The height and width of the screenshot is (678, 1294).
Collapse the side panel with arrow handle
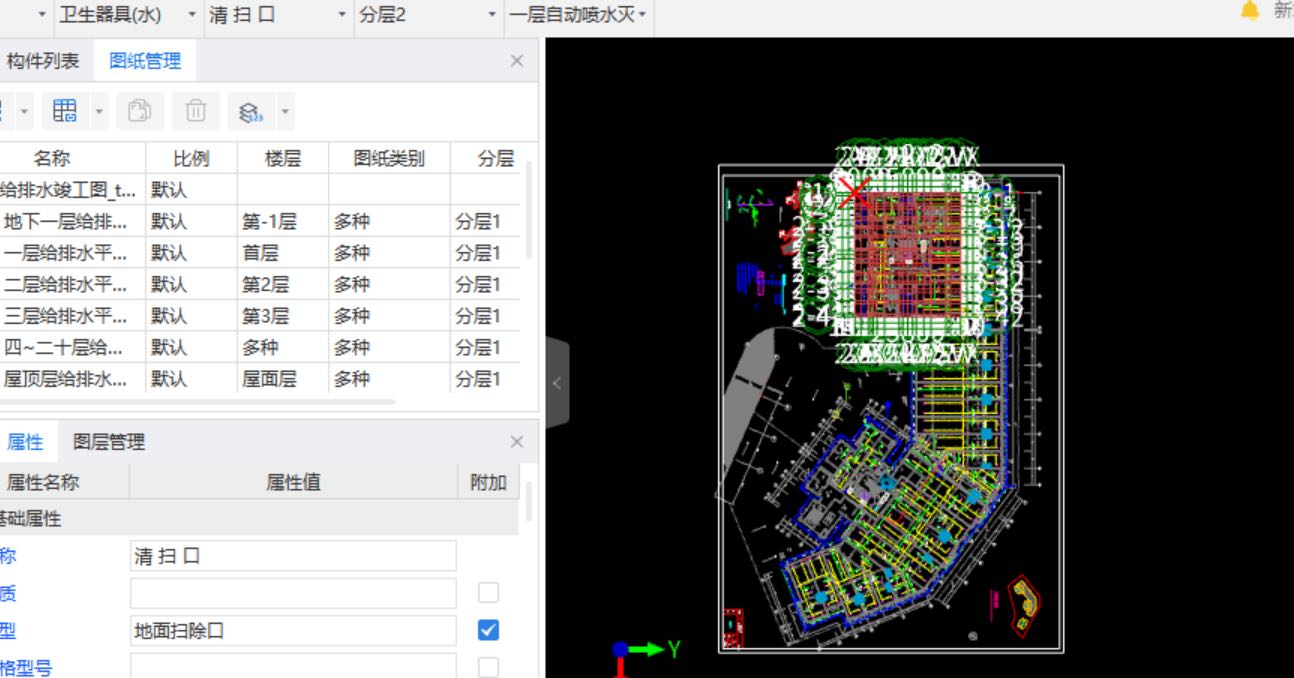pos(557,383)
